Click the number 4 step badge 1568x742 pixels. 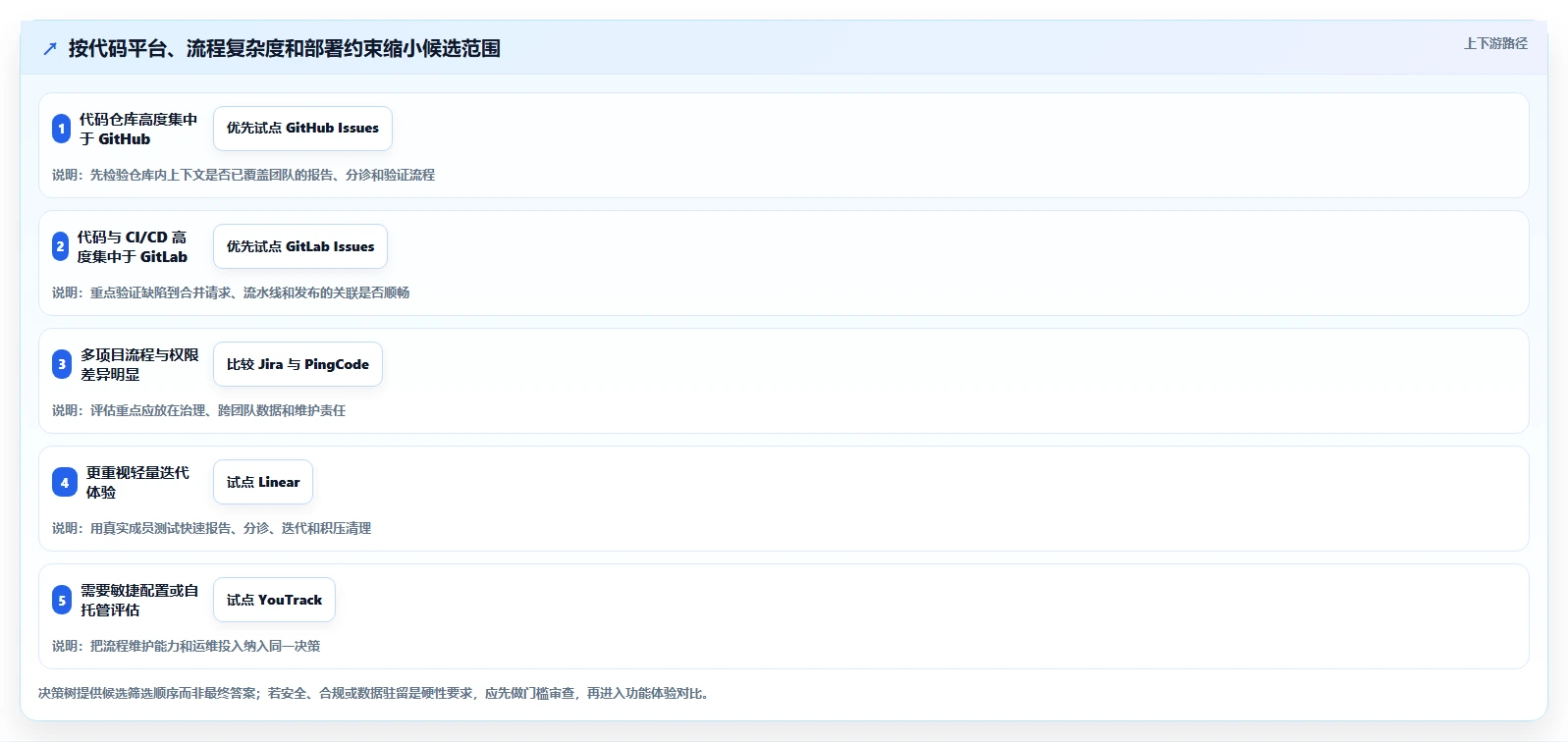(x=65, y=482)
